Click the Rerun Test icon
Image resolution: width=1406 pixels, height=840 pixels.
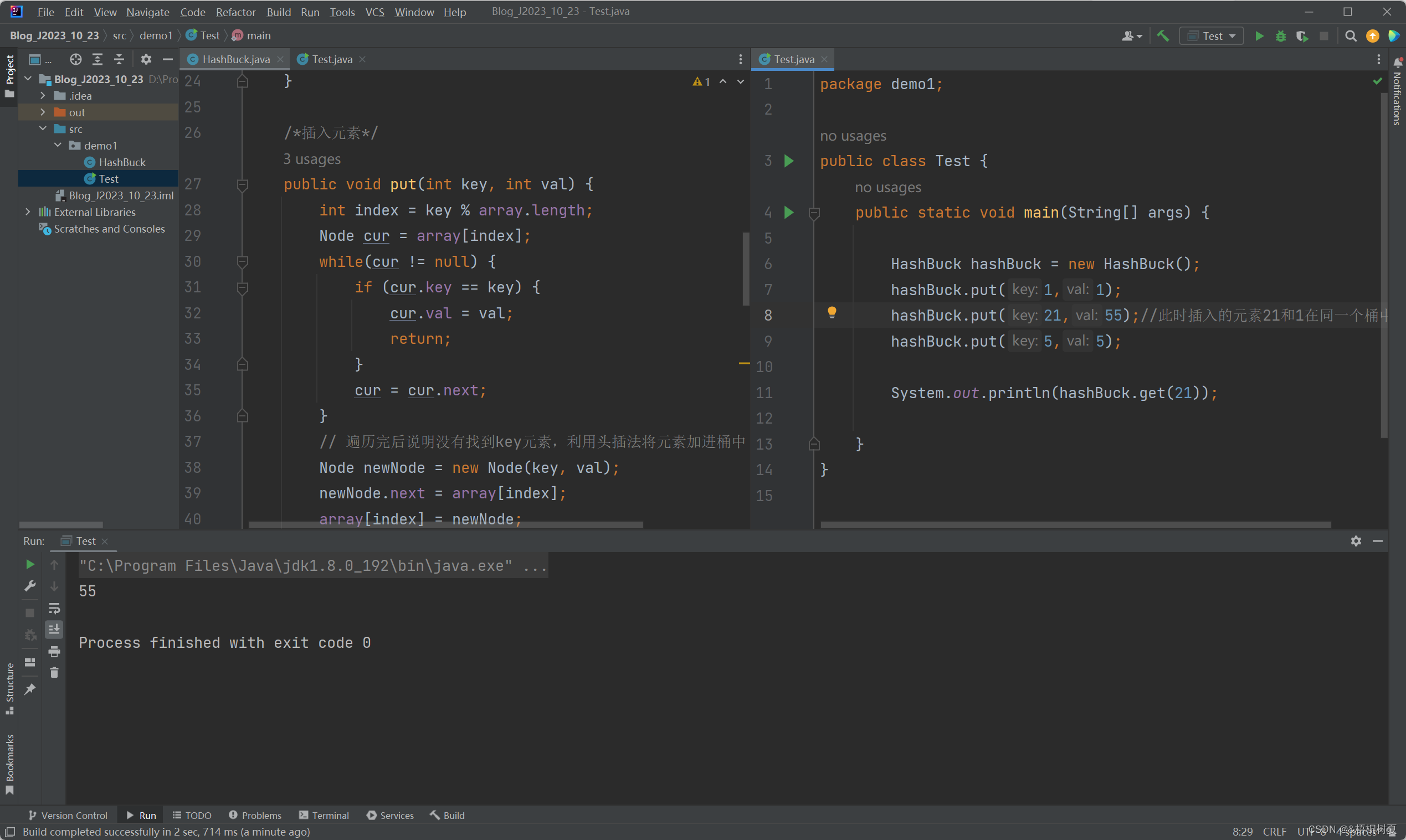(30, 564)
